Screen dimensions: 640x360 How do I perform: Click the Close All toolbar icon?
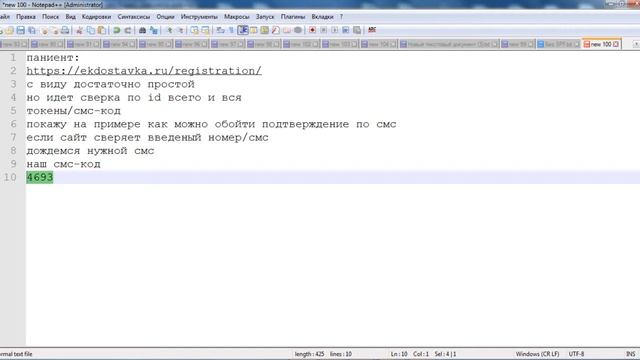(54, 30)
